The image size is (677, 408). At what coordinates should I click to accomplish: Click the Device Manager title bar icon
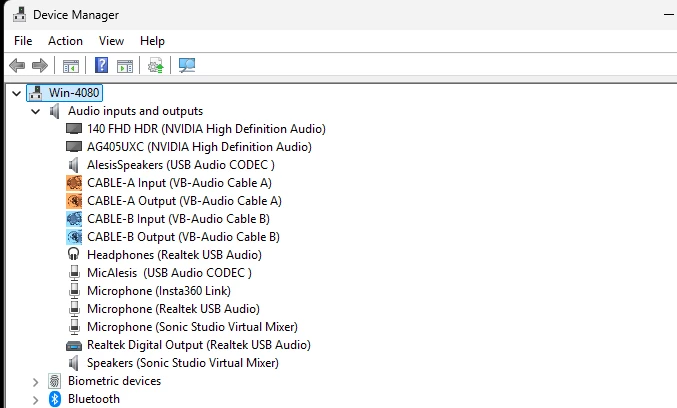19,15
